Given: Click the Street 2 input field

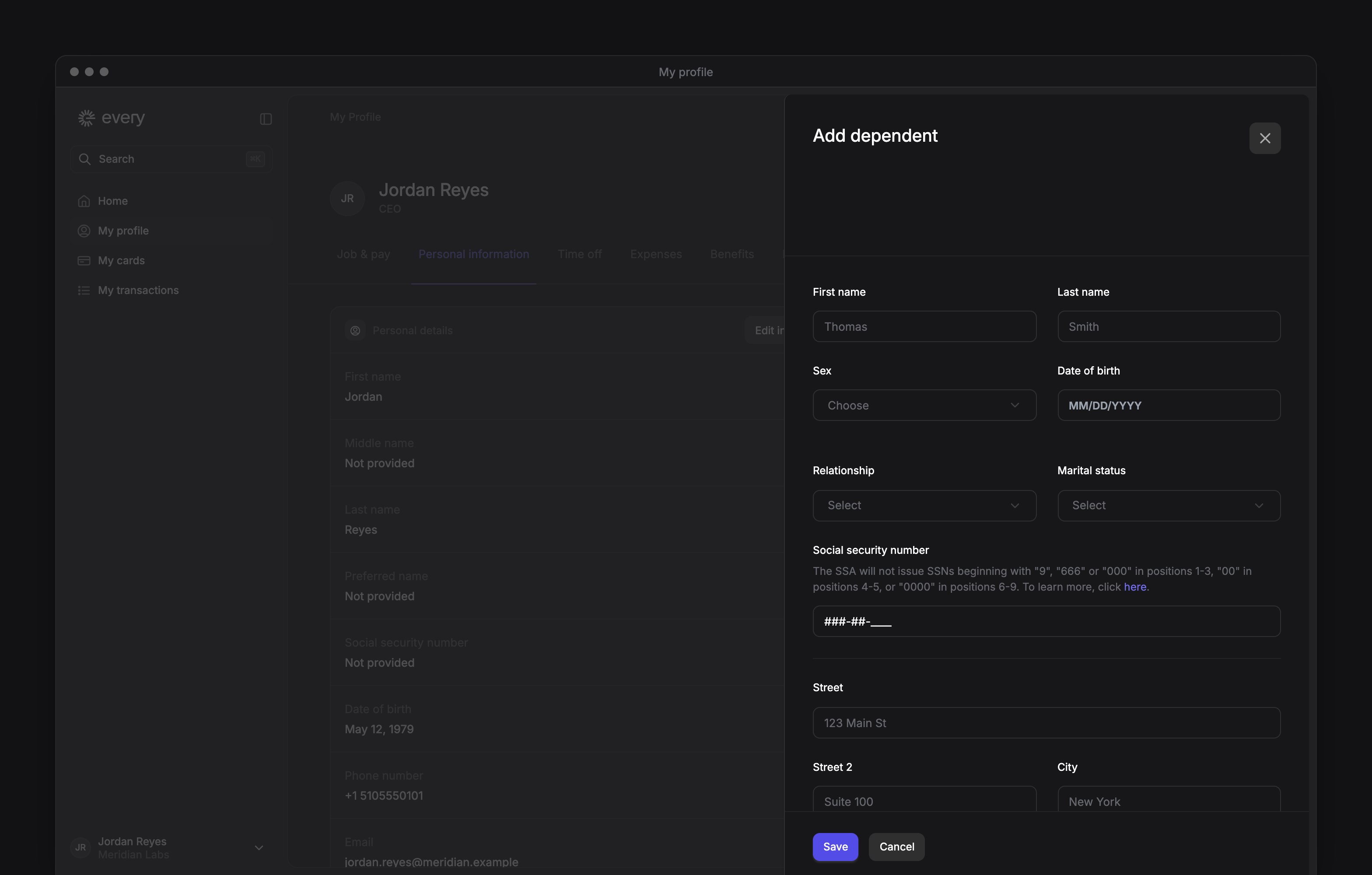Looking at the screenshot, I should [924, 799].
